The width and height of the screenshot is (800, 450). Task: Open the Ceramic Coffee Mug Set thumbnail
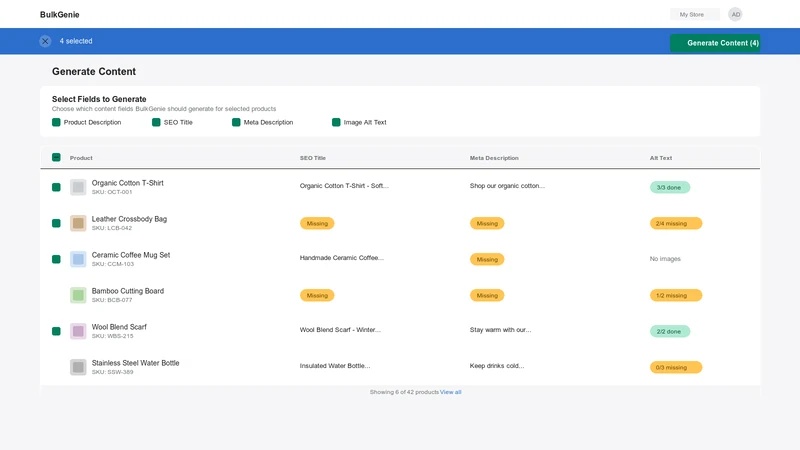[x=78, y=259]
